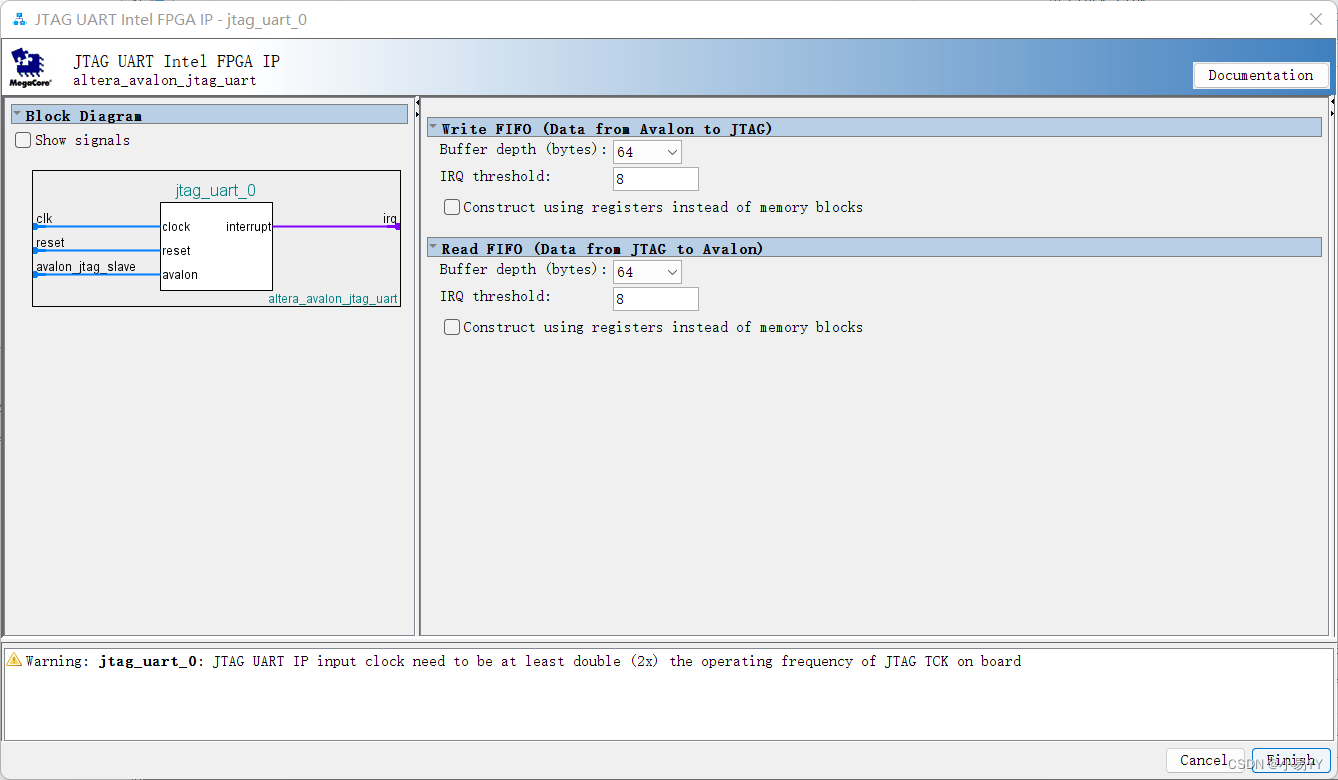1338x780 pixels.
Task: Click the Write FIFO IRQ threshold field
Action: click(656, 179)
